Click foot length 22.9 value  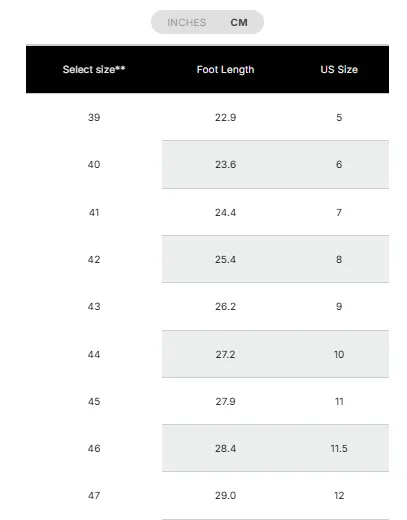click(x=225, y=117)
